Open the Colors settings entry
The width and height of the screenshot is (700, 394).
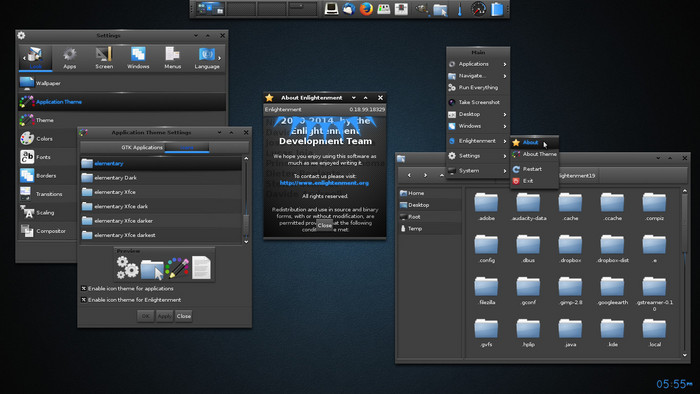click(47, 139)
